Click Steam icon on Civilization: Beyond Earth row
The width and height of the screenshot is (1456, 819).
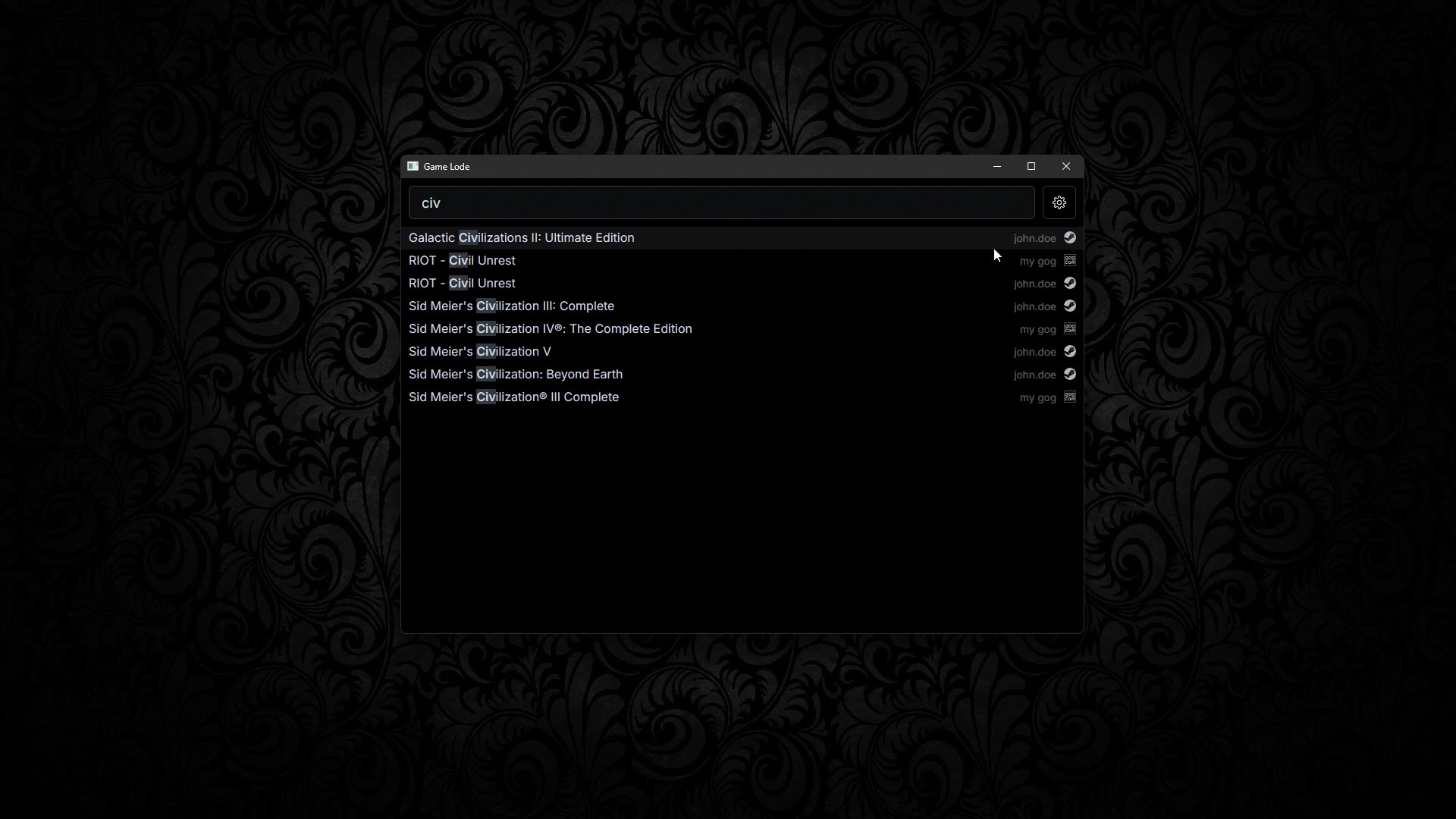(x=1069, y=375)
